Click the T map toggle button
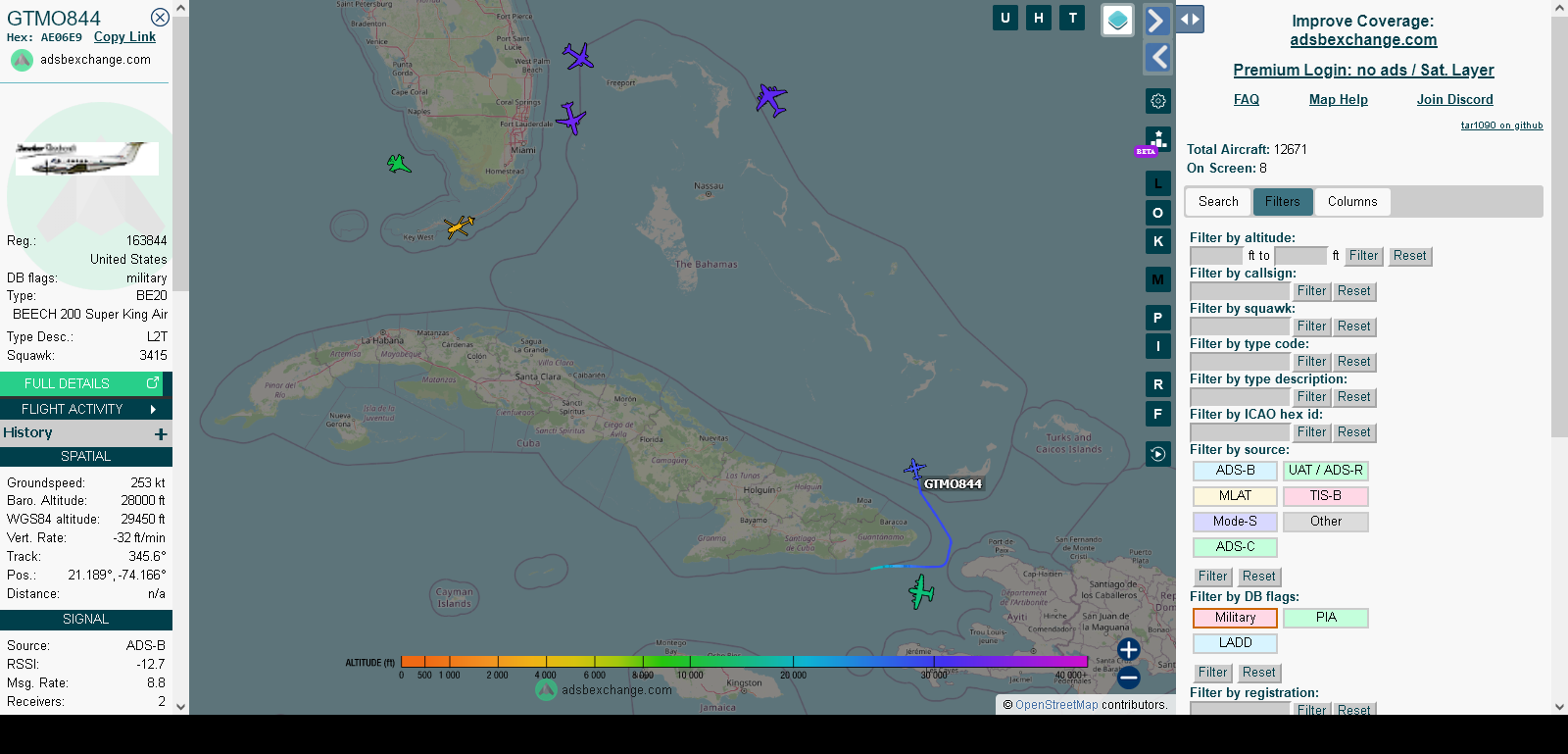This screenshot has height=754, width=1568. tap(1073, 18)
